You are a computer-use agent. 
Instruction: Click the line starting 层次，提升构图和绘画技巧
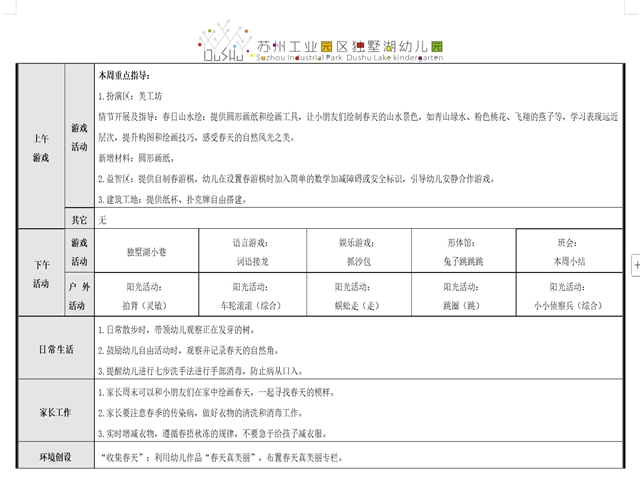tap(196, 138)
